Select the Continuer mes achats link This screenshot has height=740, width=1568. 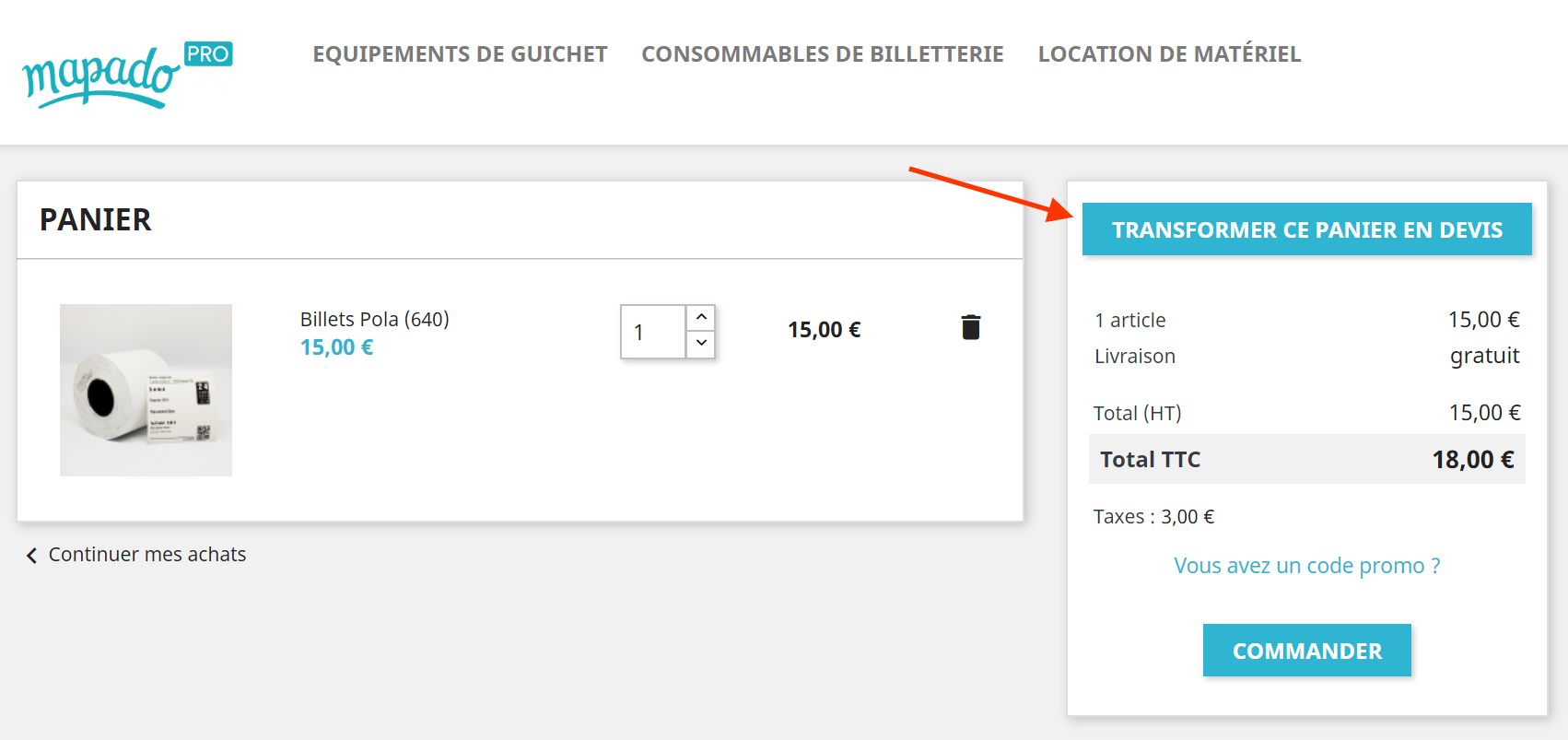(146, 555)
